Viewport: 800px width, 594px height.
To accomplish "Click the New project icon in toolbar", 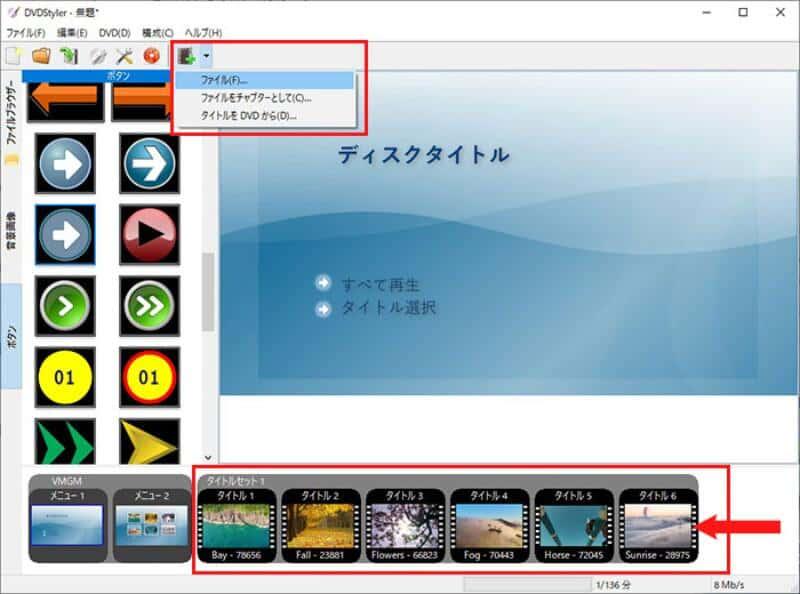I will tap(14, 56).
